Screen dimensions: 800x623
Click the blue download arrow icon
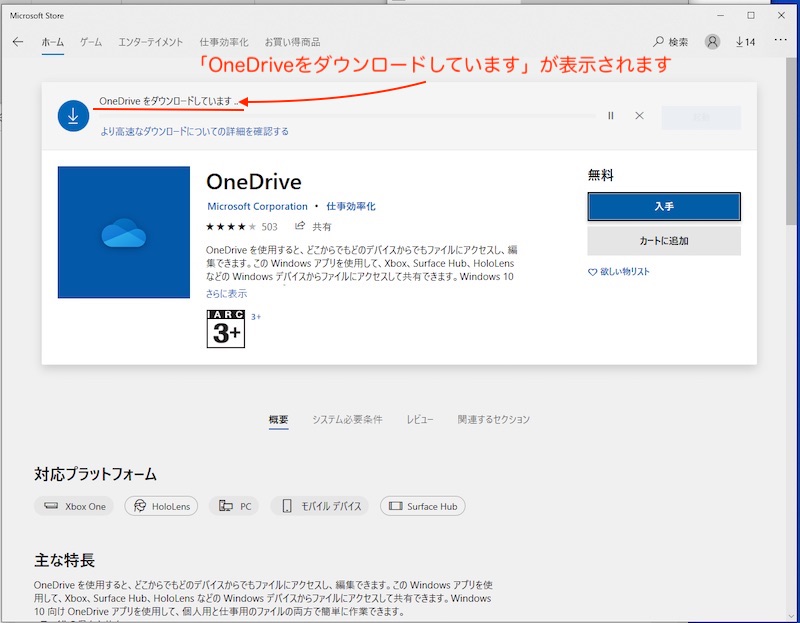(73, 116)
